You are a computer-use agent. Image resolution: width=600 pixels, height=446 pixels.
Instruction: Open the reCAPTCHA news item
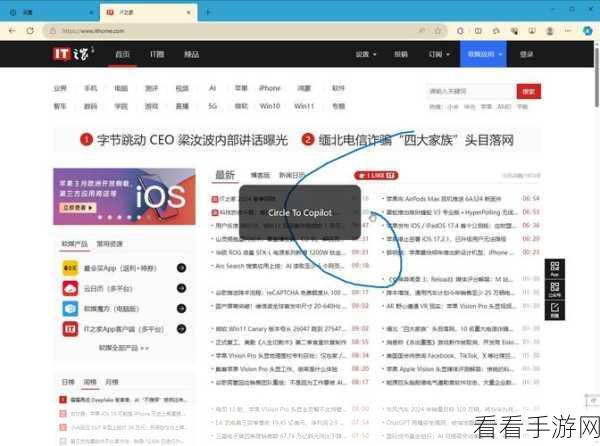tap(279, 293)
